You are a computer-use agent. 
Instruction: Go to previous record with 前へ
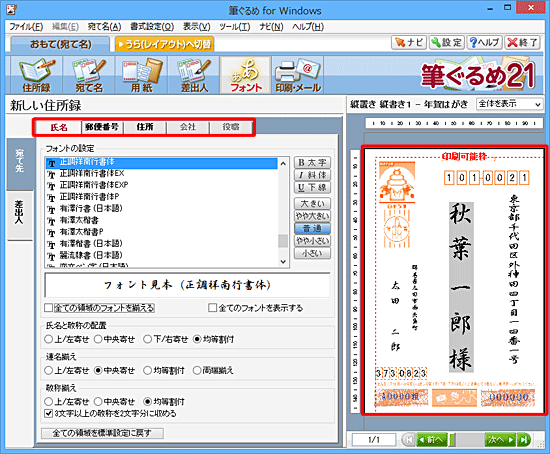pyautogui.click(x=432, y=440)
